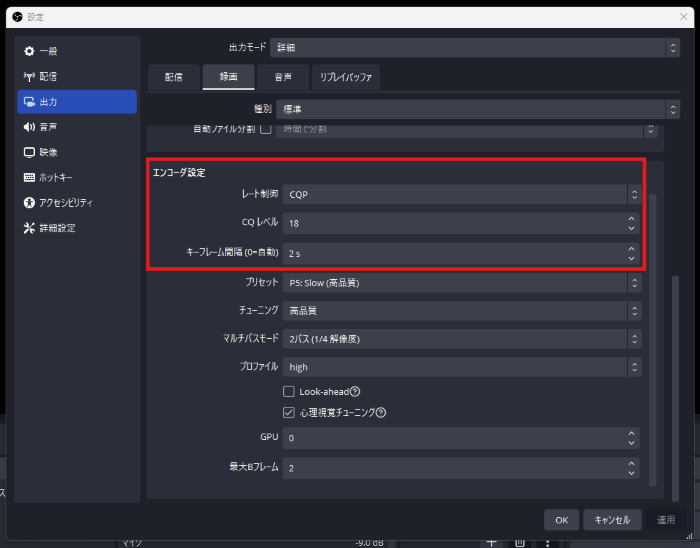The image size is (700, 548).
Task: Open the 詳細設定 (Advanced) sidebar category
Action: [77, 228]
